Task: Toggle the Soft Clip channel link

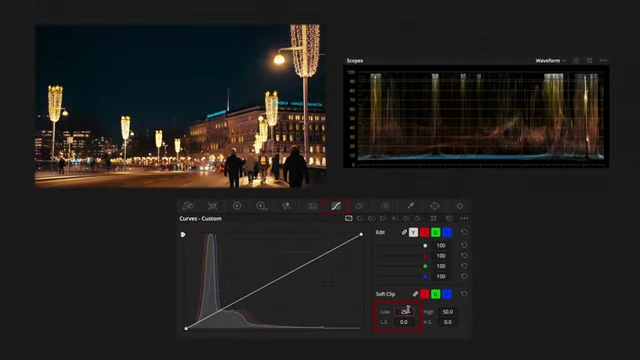Action: pyautogui.click(x=415, y=294)
